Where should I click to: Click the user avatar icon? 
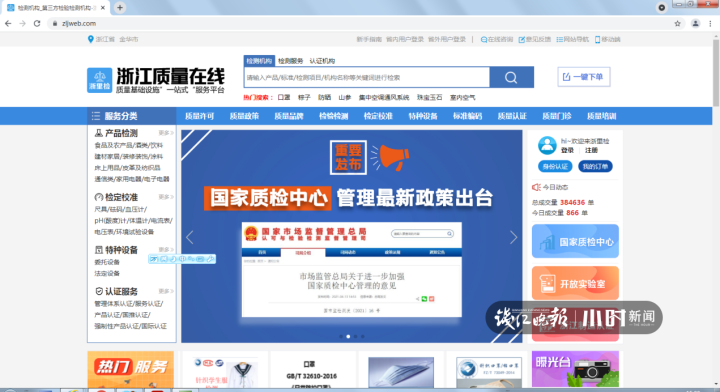547,146
